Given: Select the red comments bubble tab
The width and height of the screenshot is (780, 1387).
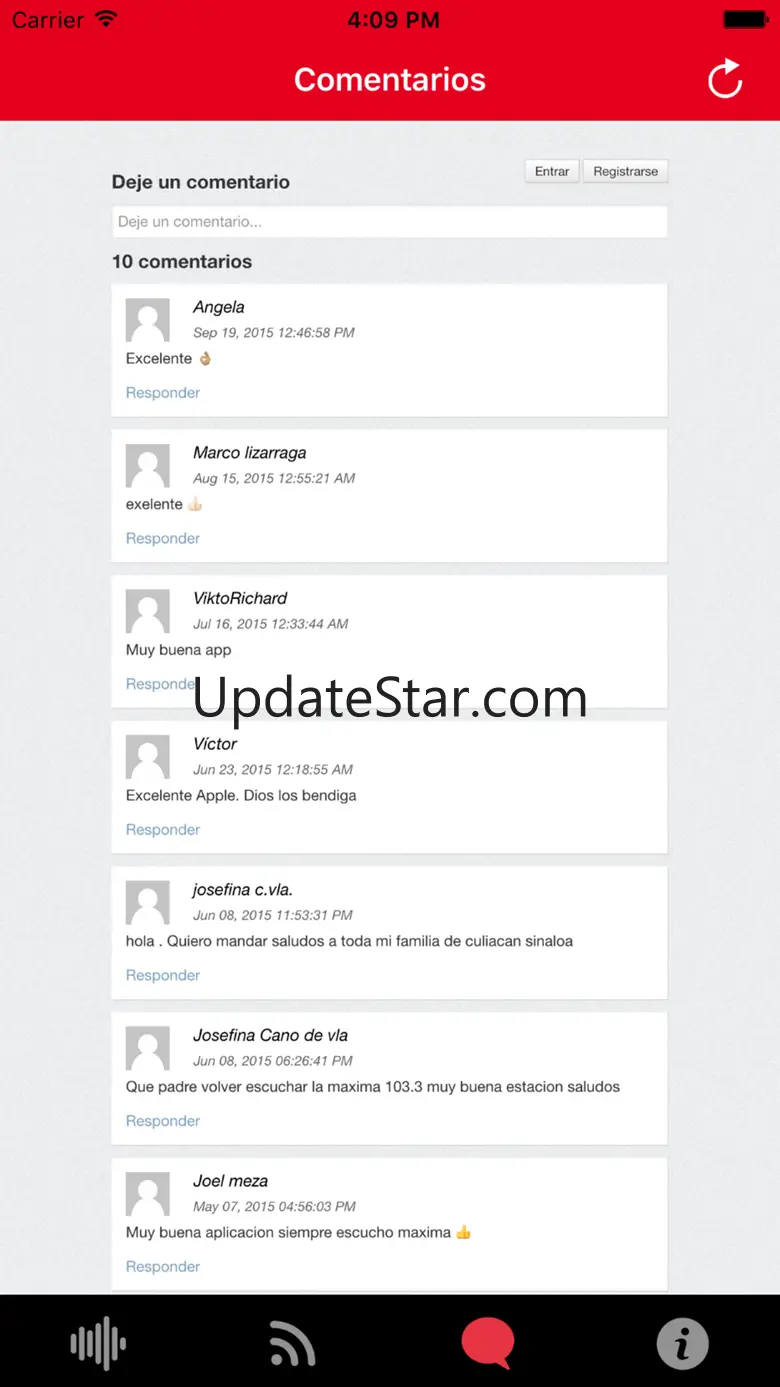Looking at the screenshot, I should [488, 1342].
